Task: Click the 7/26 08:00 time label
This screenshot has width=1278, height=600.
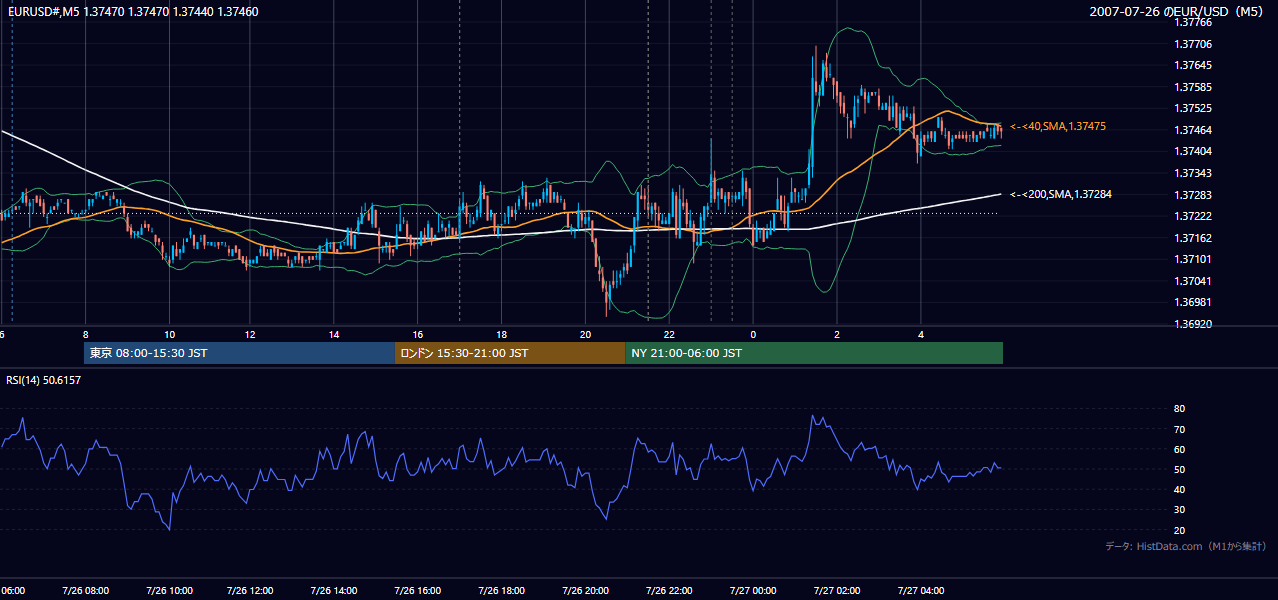Action: pyautogui.click(x=86, y=591)
